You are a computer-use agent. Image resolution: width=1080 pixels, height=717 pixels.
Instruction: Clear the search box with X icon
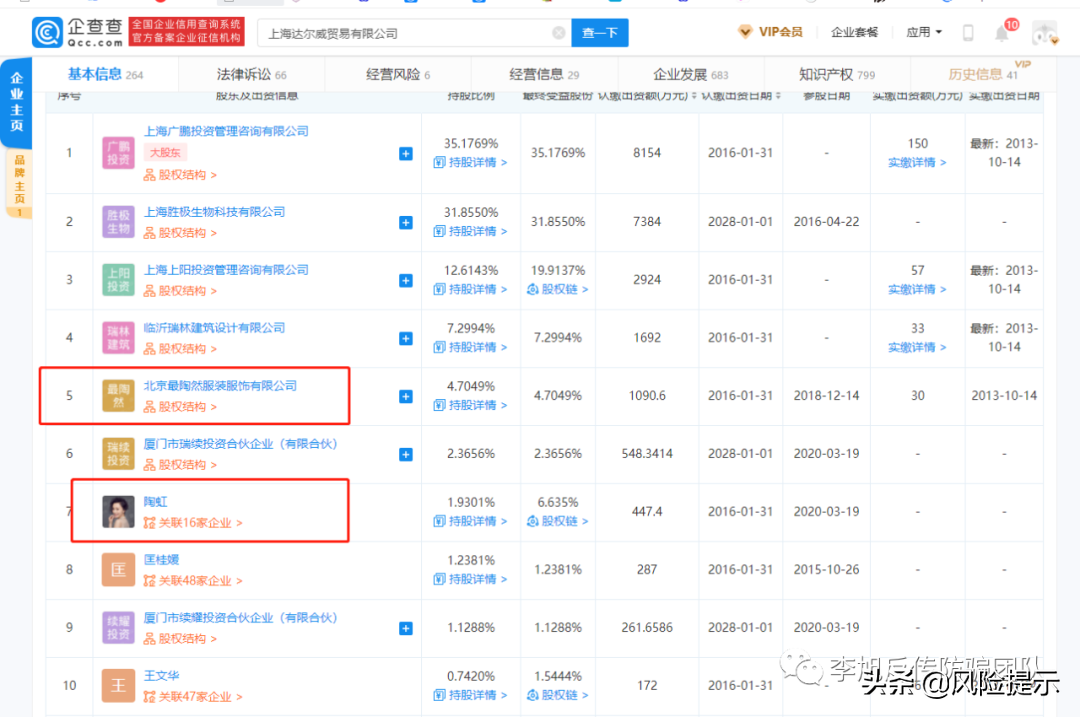pyautogui.click(x=558, y=33)
